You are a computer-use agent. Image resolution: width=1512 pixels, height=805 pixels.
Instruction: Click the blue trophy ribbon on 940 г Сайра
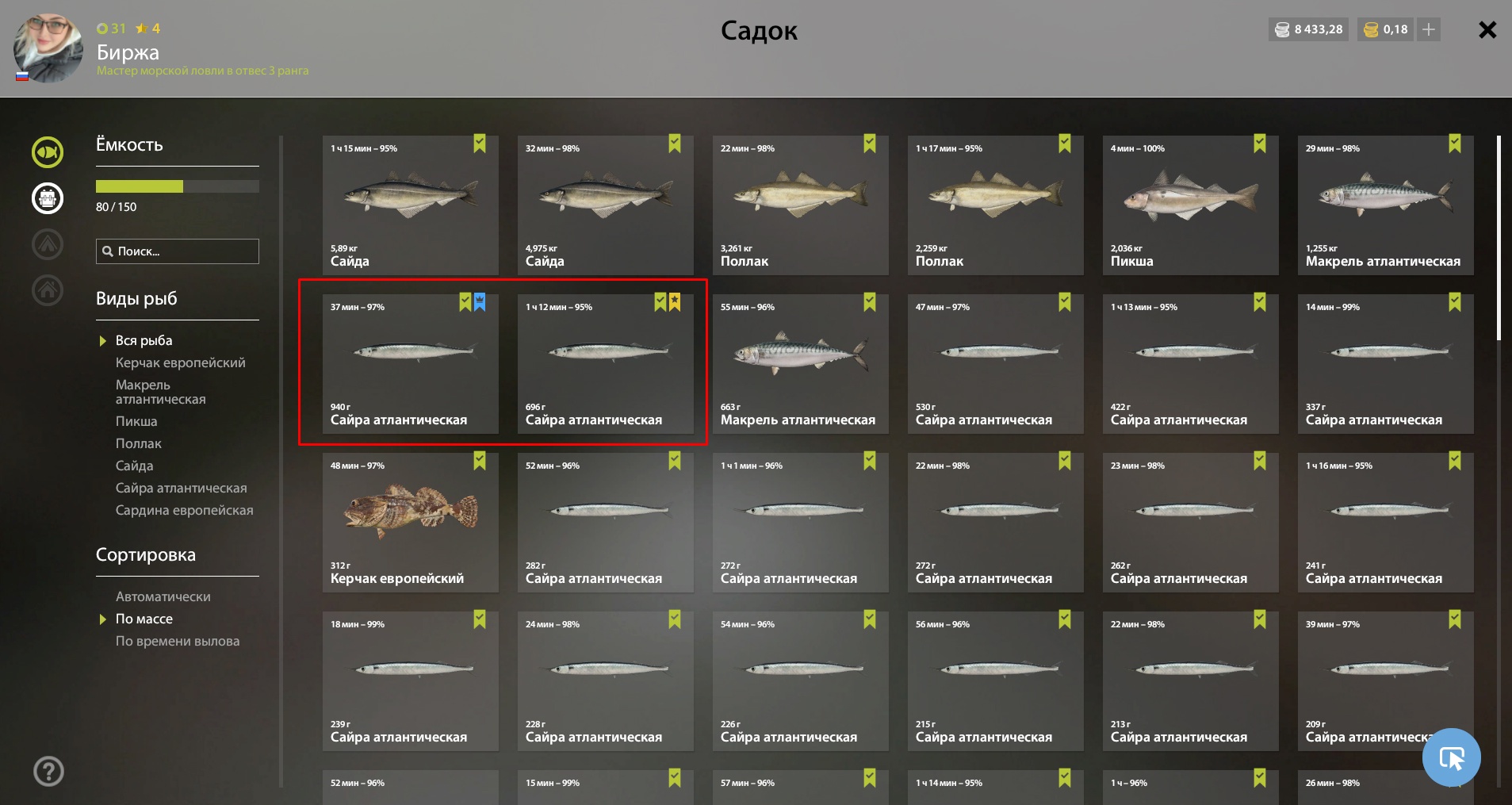pyautogui.click(x=480, y=302)
